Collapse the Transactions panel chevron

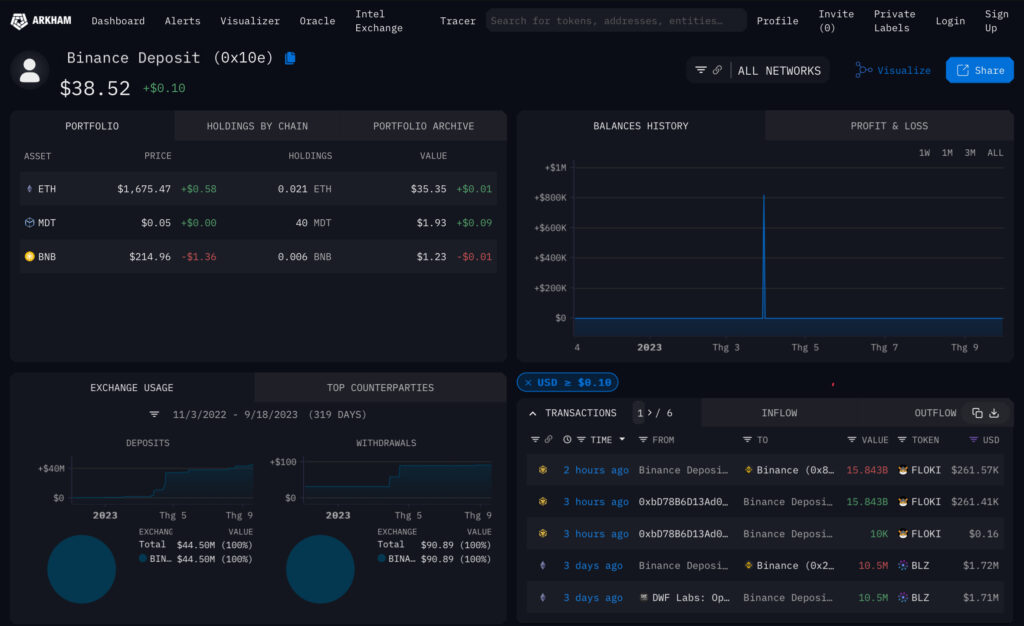pos(533,413)
